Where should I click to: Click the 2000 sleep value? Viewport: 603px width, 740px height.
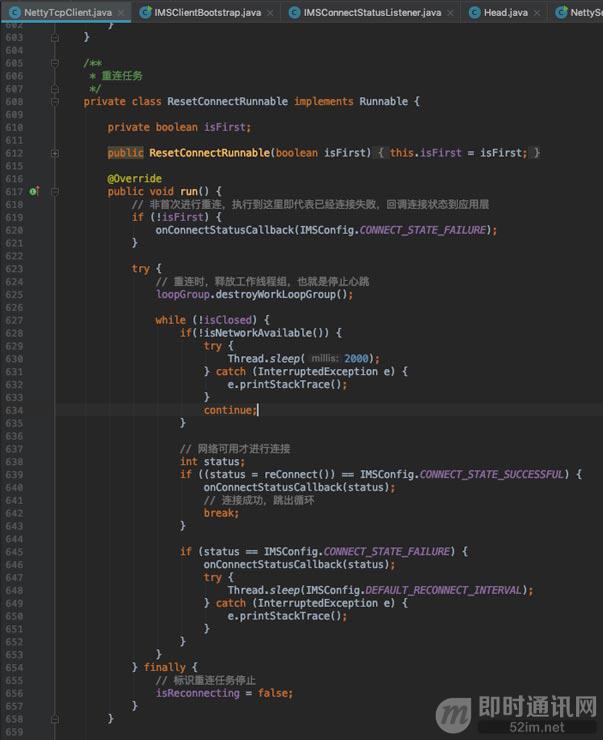coord(356,359)
